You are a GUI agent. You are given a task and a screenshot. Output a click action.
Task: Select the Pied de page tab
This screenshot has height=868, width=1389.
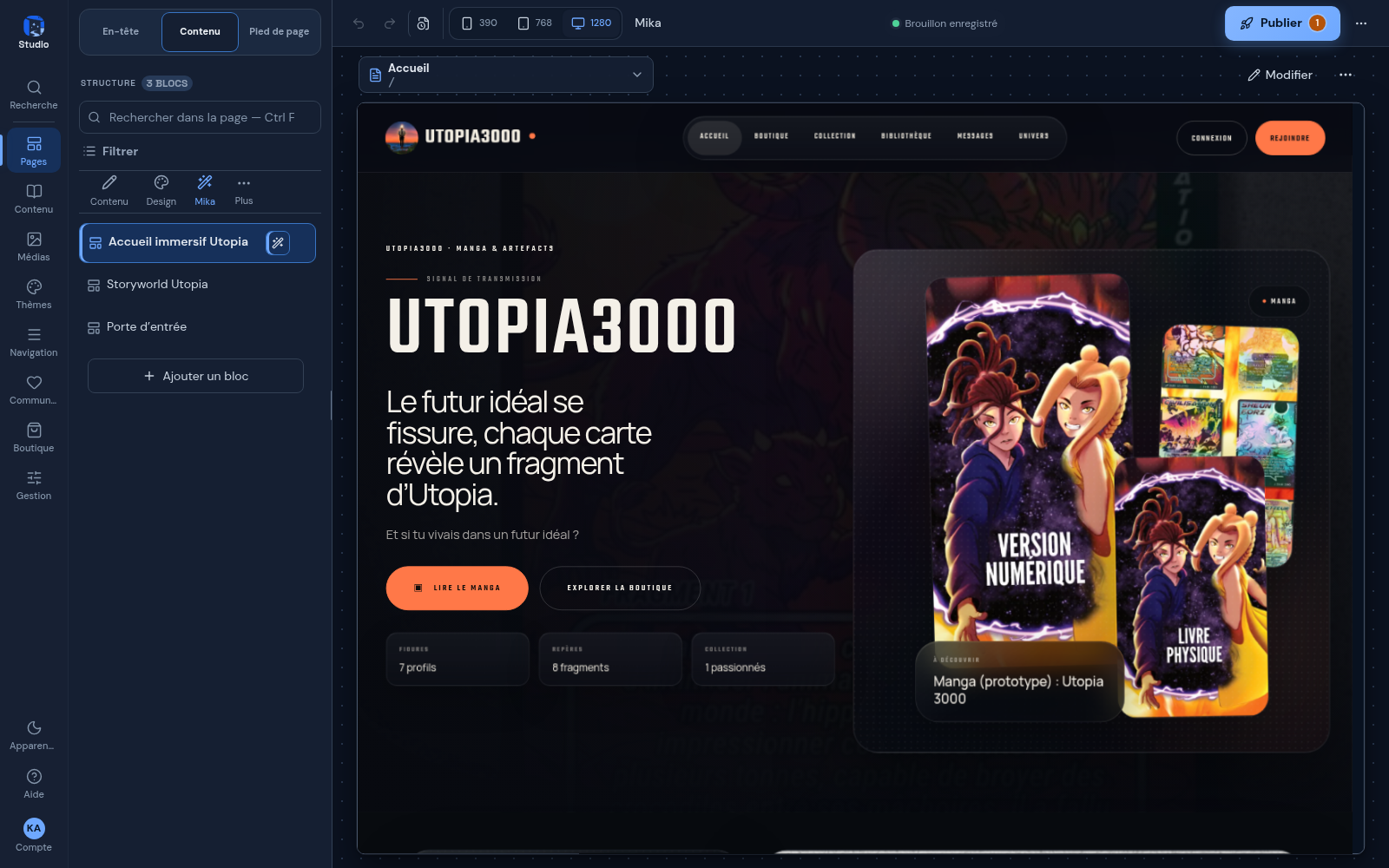click(x=279, y=31)
